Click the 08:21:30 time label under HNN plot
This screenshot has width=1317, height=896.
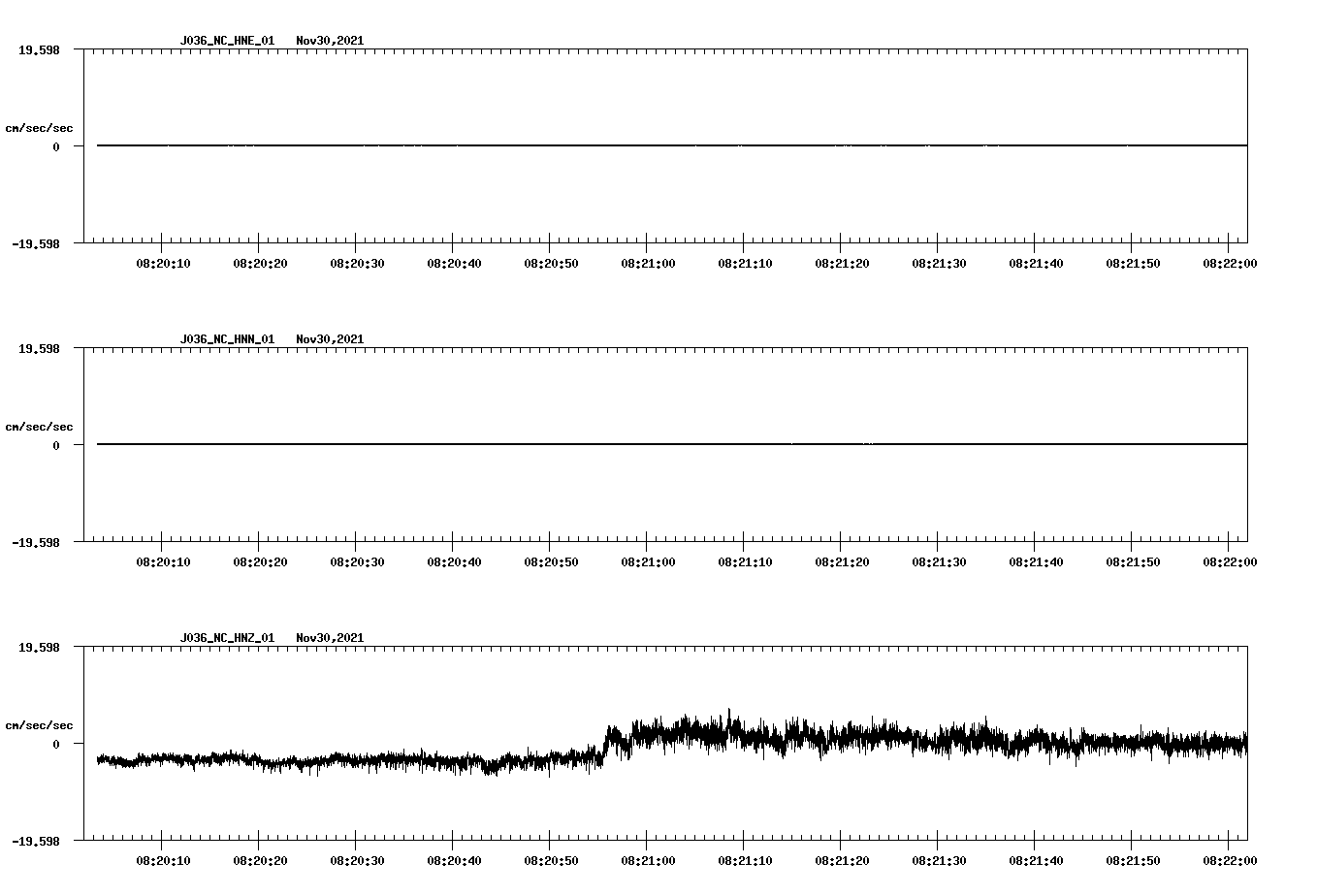[939, 562]
